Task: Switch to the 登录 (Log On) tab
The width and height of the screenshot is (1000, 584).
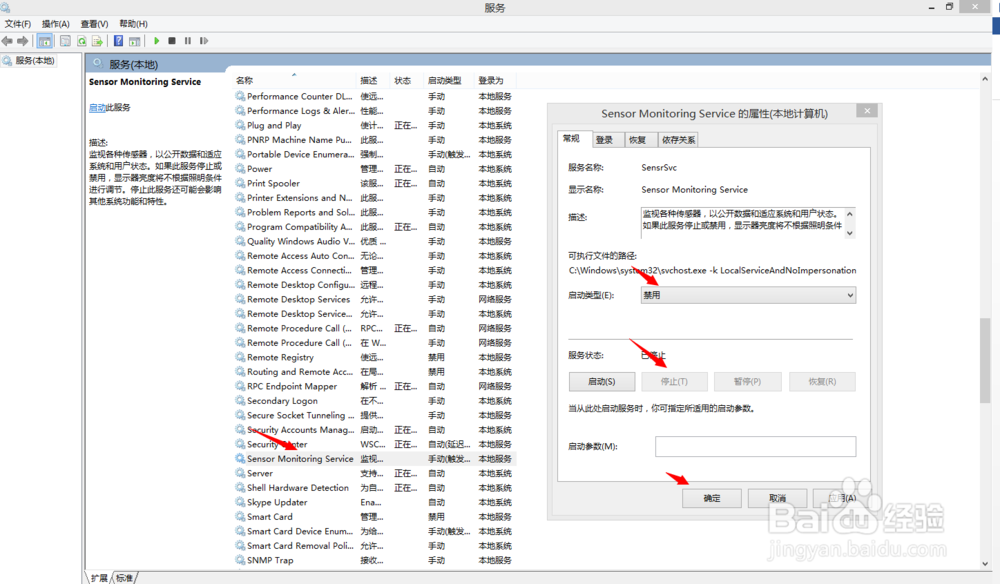Action: click(604, 140)
